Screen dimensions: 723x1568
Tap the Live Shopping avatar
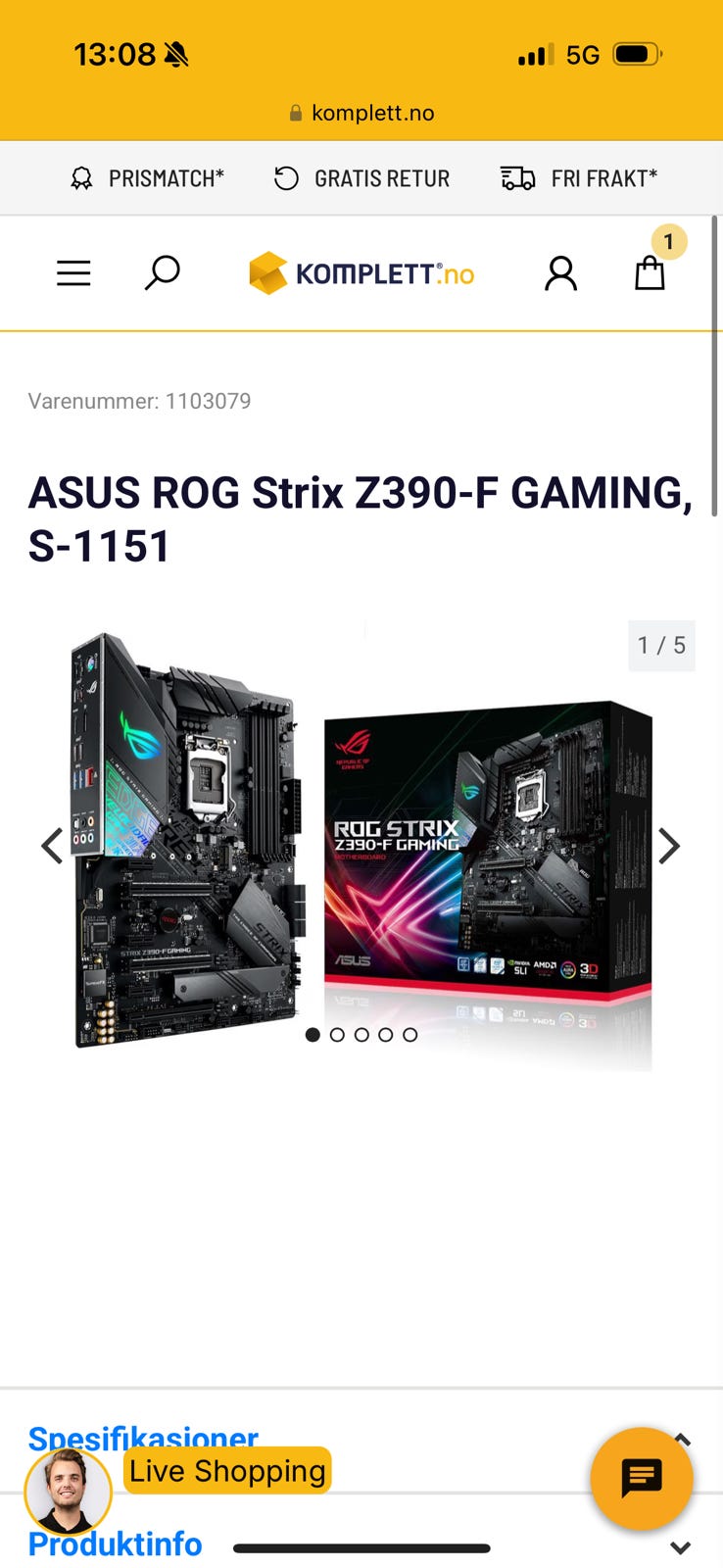[68, 1492]
